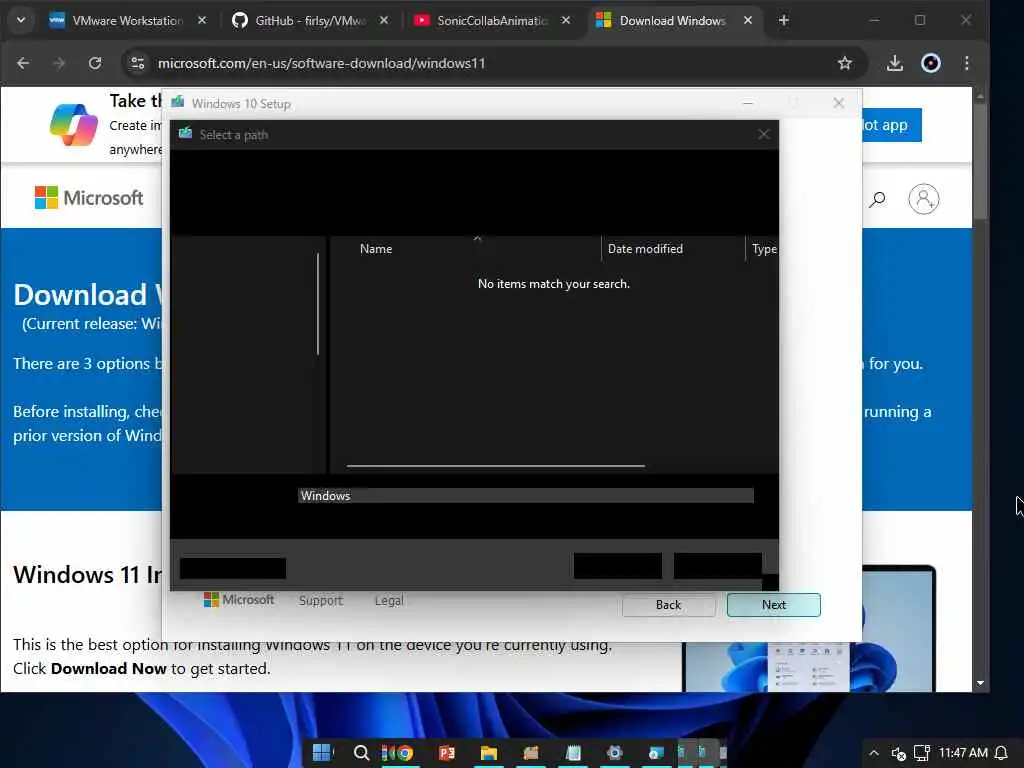This screenshot has height=768, width=1024.
Task: Click Back in Windows 10 Setup
Action: (668, 605)
